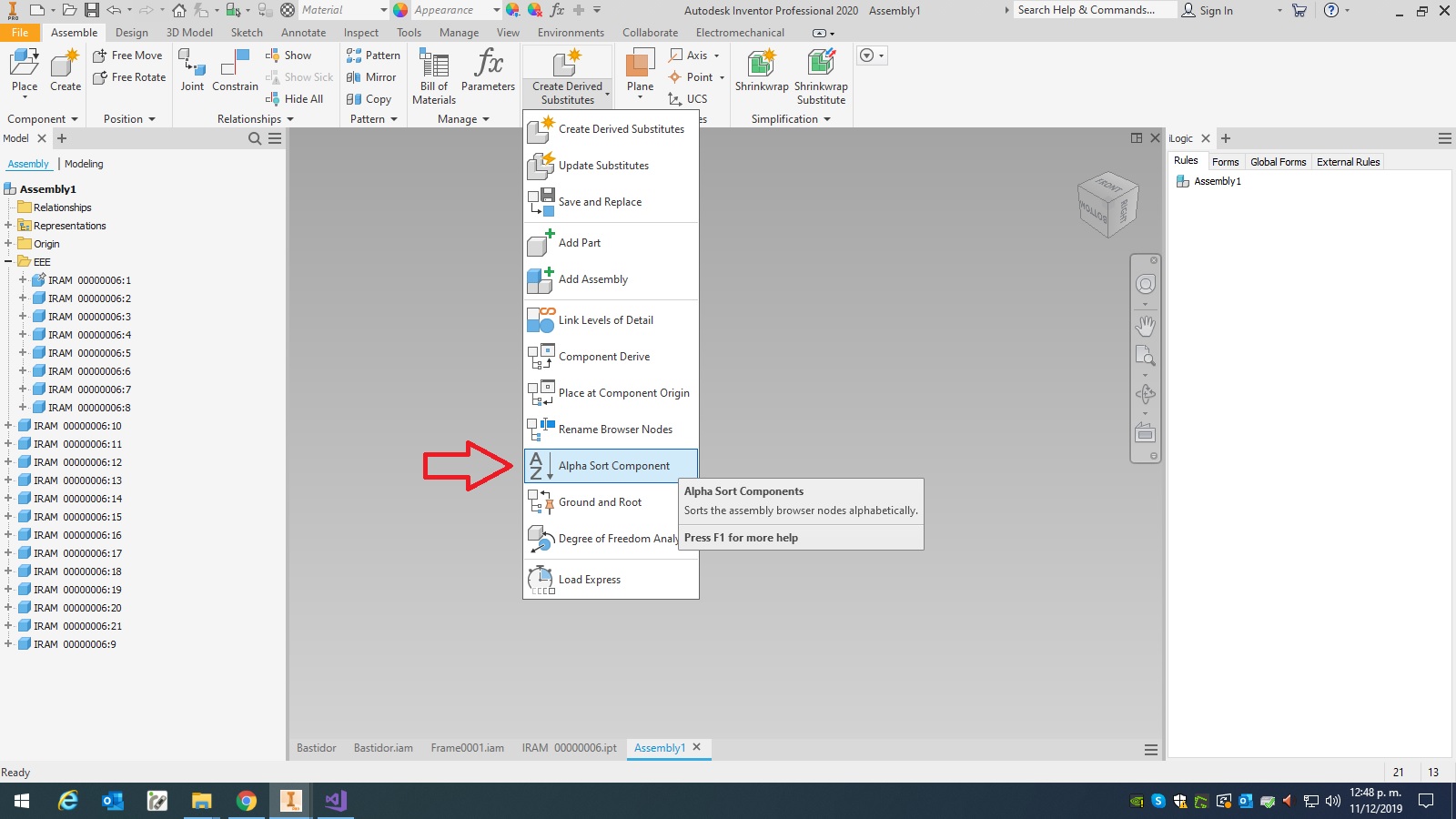Switch to the Inspect ribbon tab

[x=360, y=32]
